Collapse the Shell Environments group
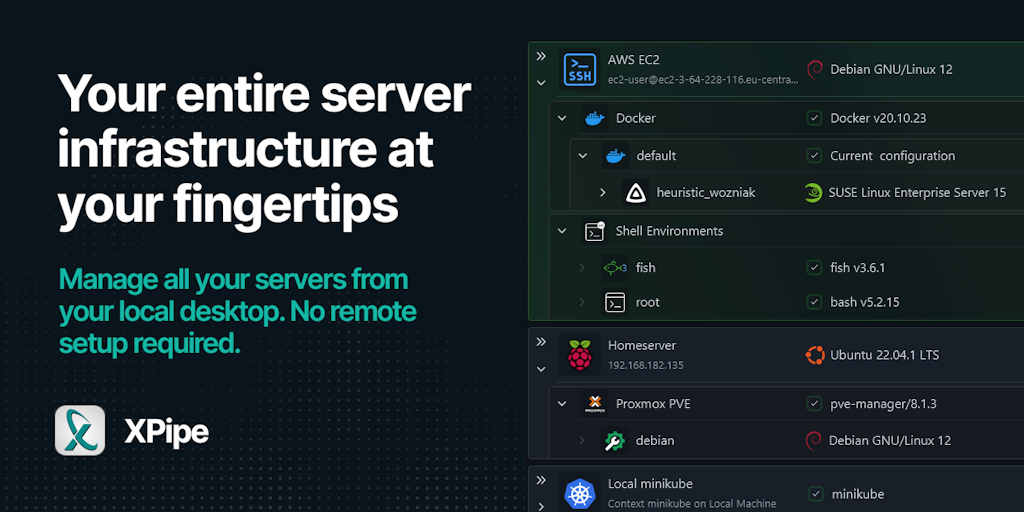This screenshot has height=512, width=1024. click(x=562, y=231)
